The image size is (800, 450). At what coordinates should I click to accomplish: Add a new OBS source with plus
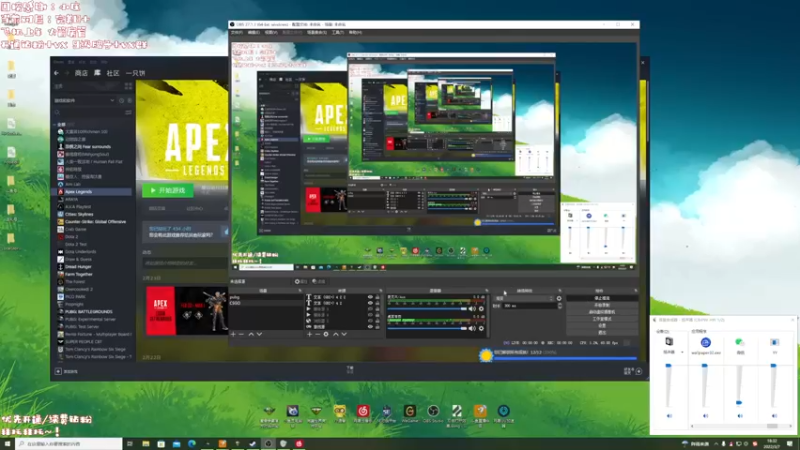pos(309,334)
